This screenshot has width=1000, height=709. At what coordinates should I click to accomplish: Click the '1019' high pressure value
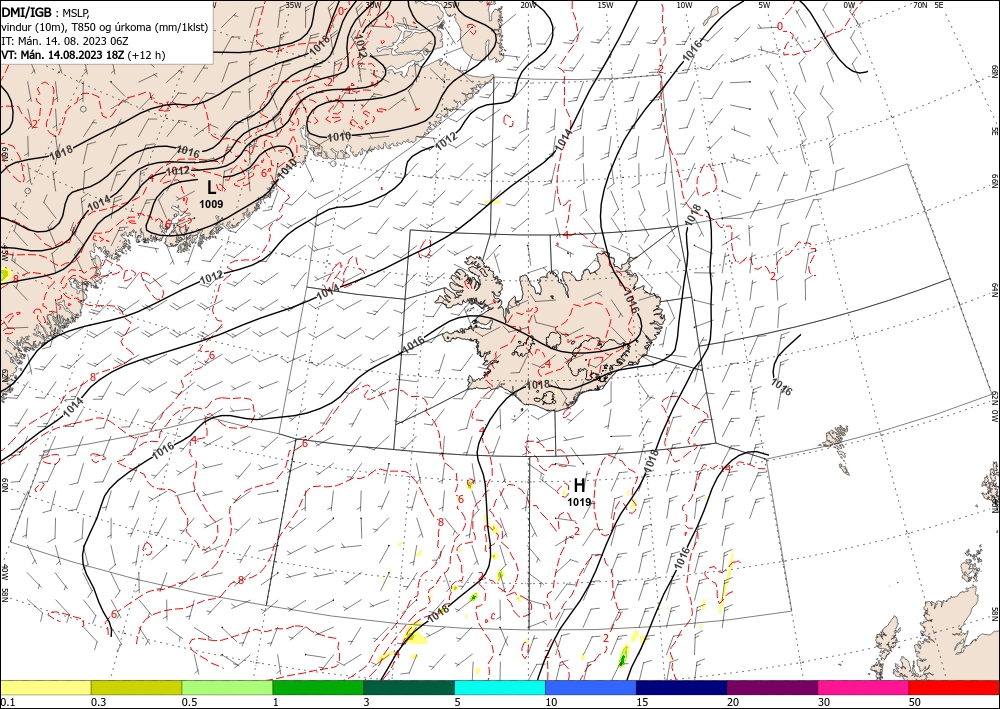coord(579,502)
